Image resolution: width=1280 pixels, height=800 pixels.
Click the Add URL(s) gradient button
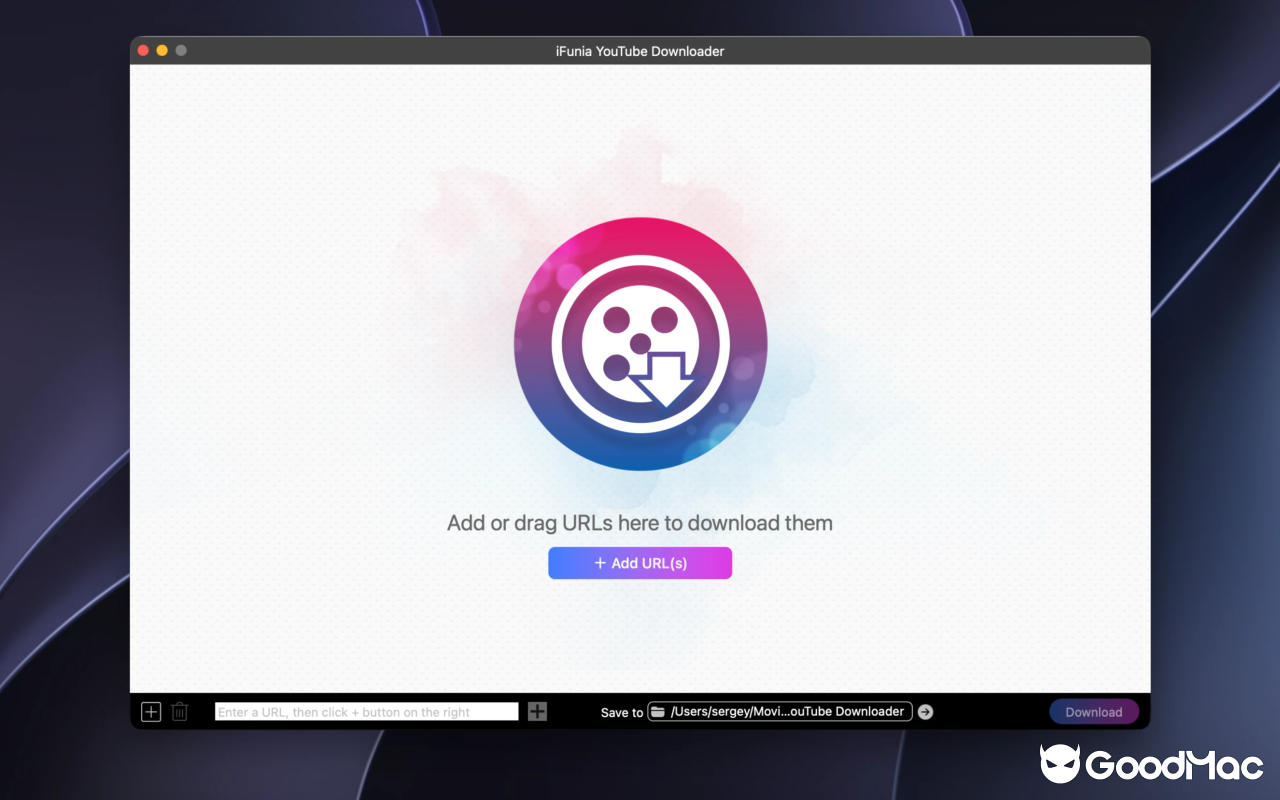tap(640, 563)
